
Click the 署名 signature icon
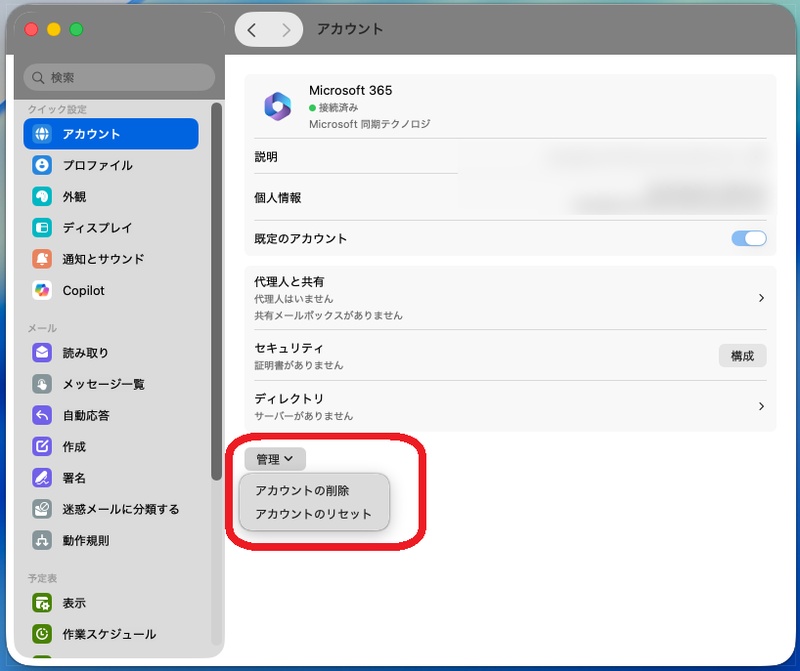coord(42,478)
